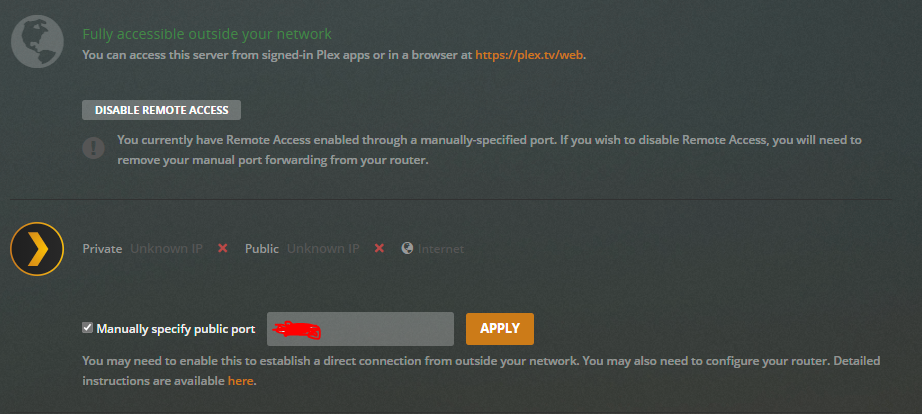Click the orange Plex chevron logo
The height and width of the screenshot is (414, 922).
(37, 248)
